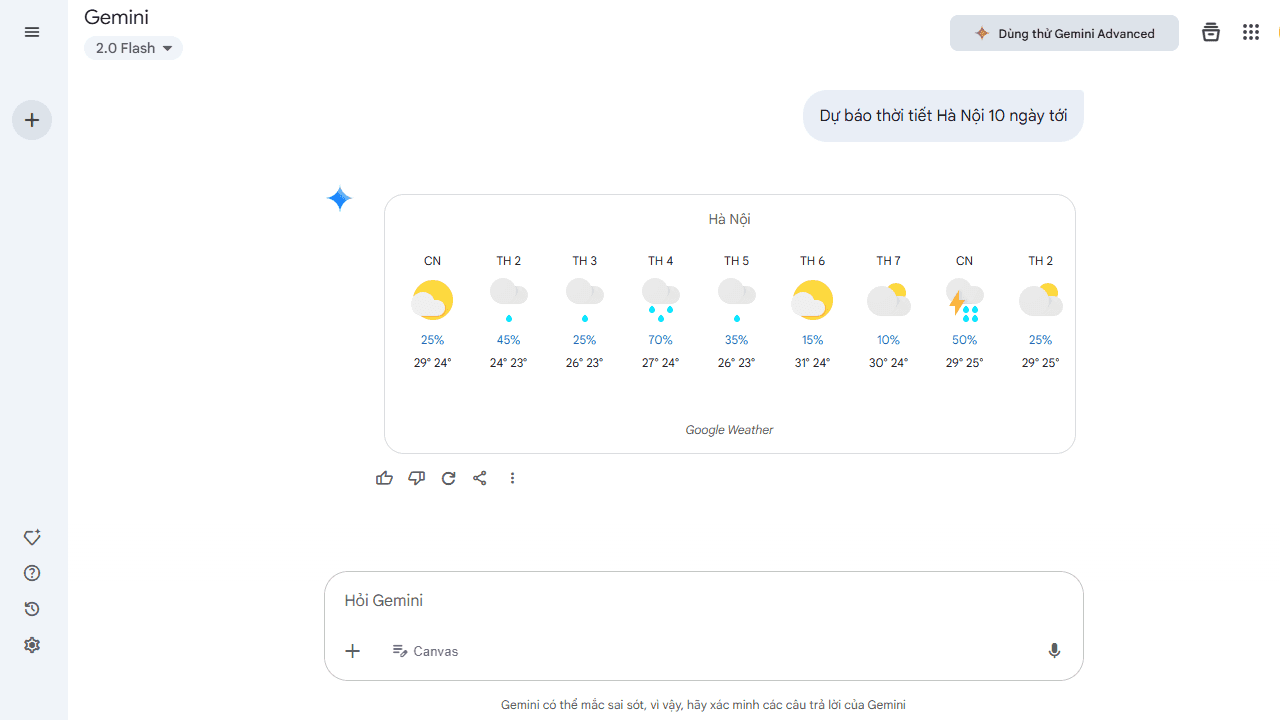Screen dimensions: 1280x720
Task: Click the 10% rain chance value
Action: (x=889, y=340)
